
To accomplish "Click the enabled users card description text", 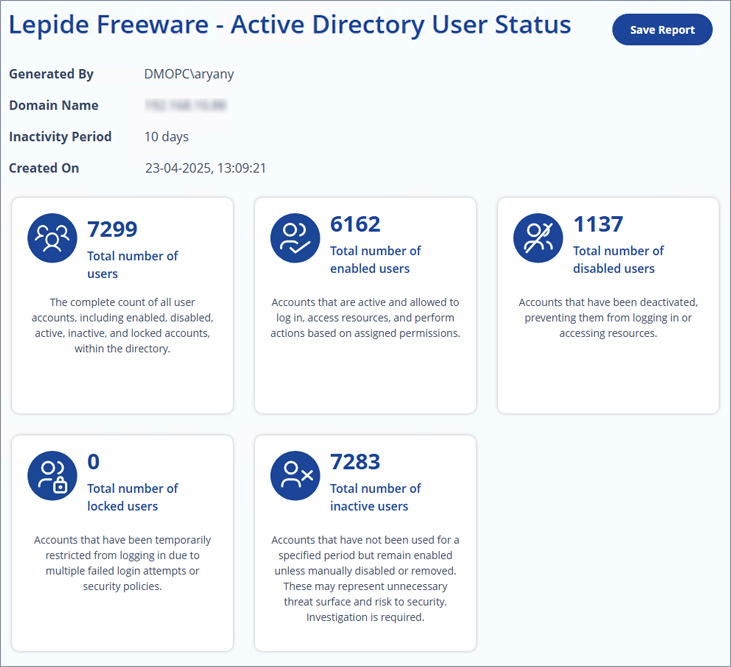I will [x=366, y=318].
